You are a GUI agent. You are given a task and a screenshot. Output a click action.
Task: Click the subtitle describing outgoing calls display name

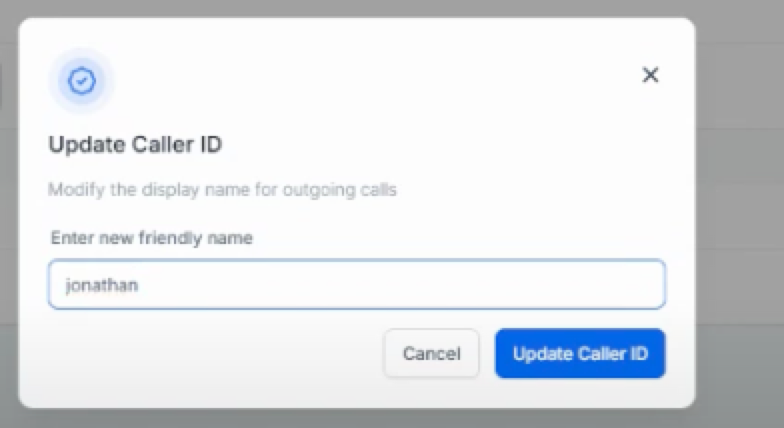(222, 190)
